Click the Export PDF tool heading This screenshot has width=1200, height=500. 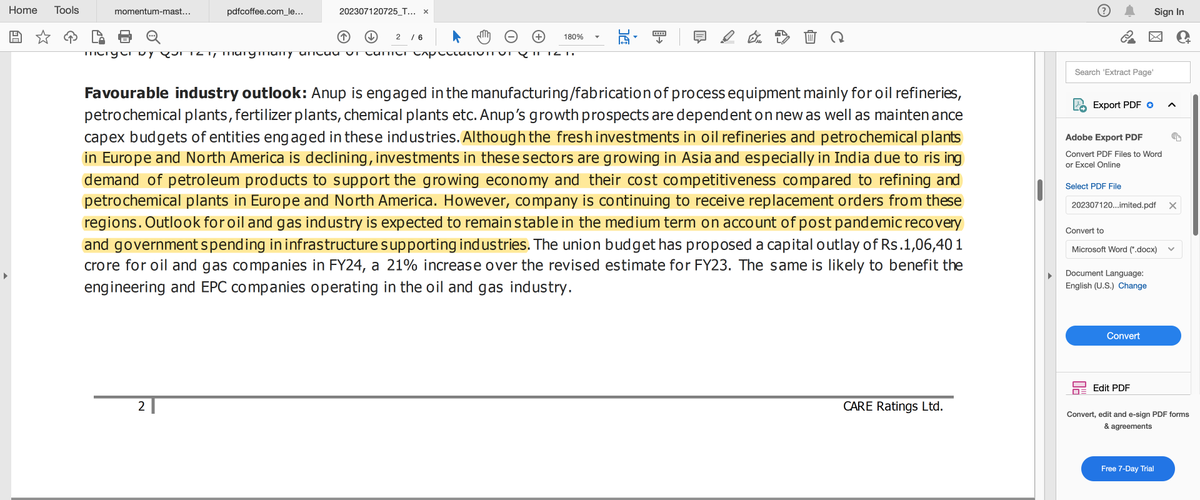(1118, 105)
